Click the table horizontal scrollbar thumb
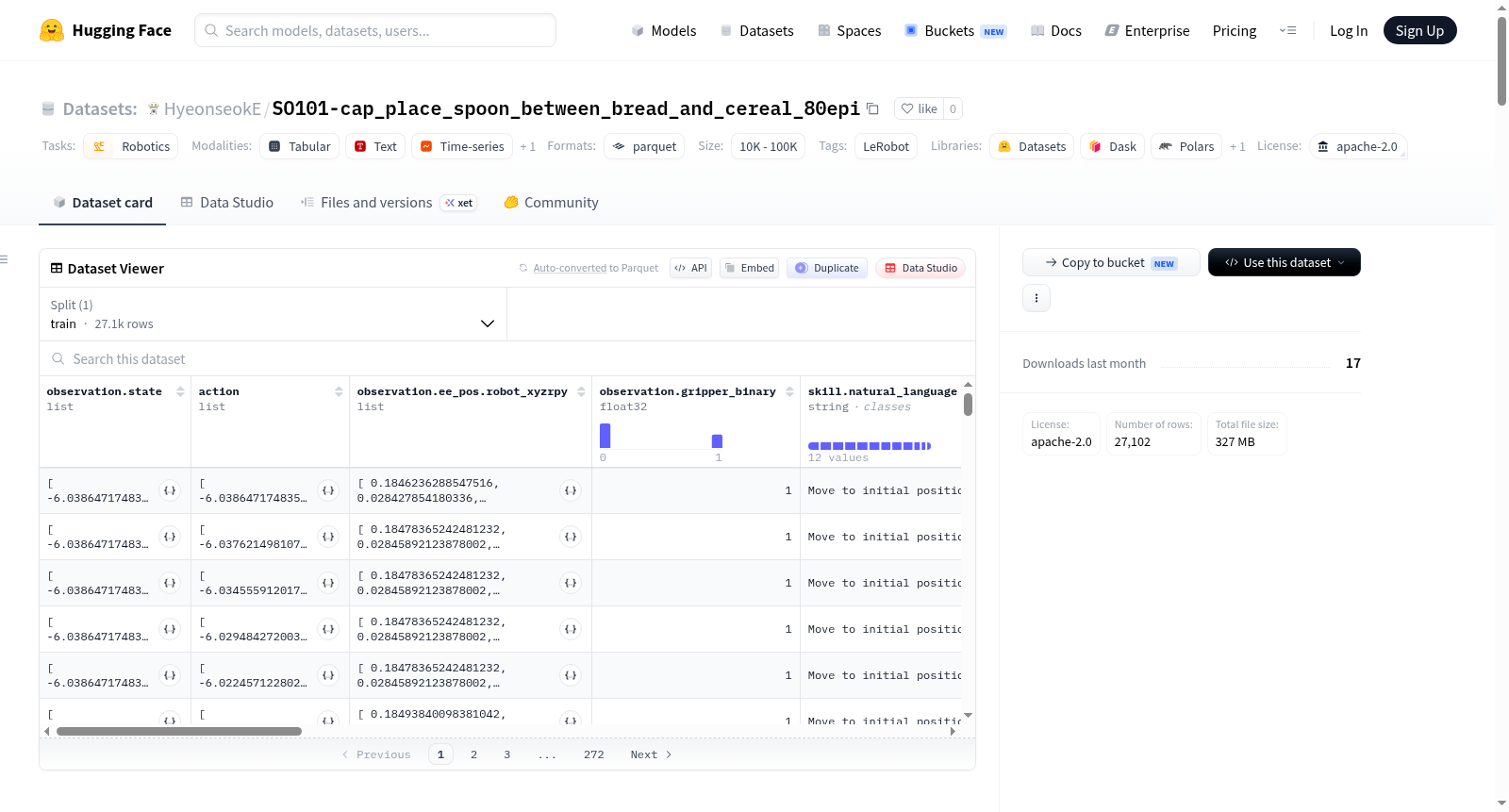Screen dimensions: 1509x812 click(179, 731)
